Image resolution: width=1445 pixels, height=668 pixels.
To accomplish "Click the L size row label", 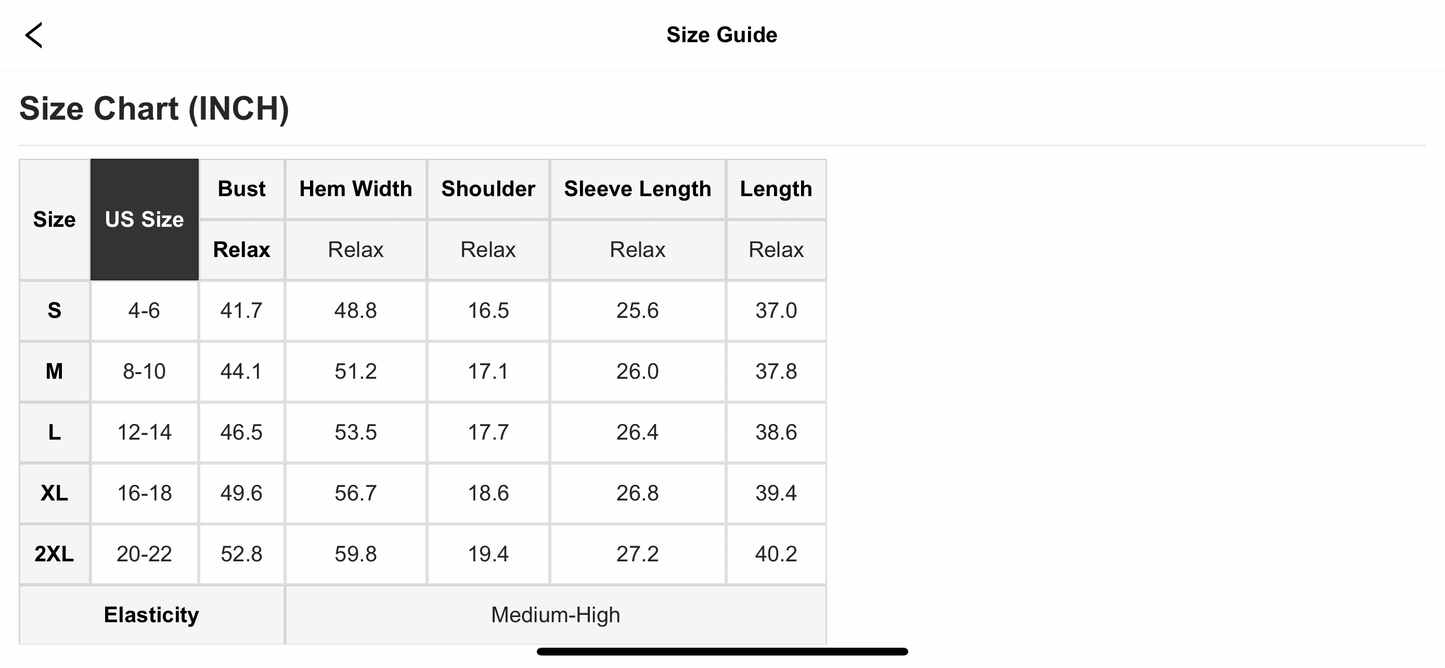I will click(54, 433).
